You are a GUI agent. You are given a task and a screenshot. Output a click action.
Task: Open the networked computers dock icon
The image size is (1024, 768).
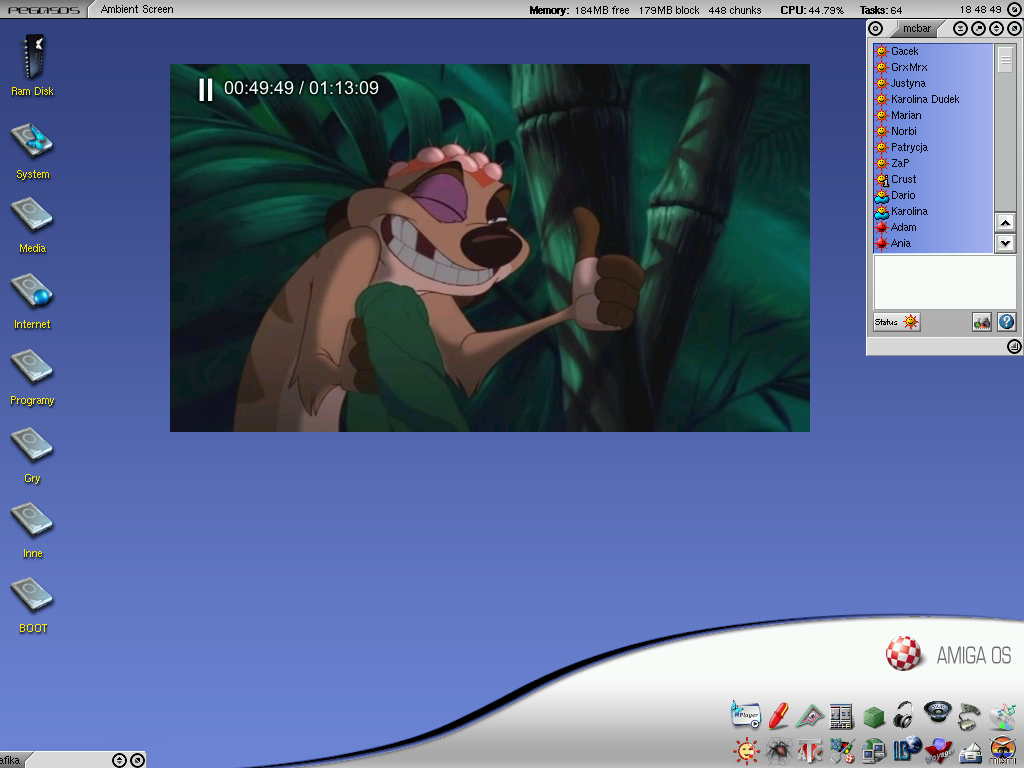[x=873, y=751]
